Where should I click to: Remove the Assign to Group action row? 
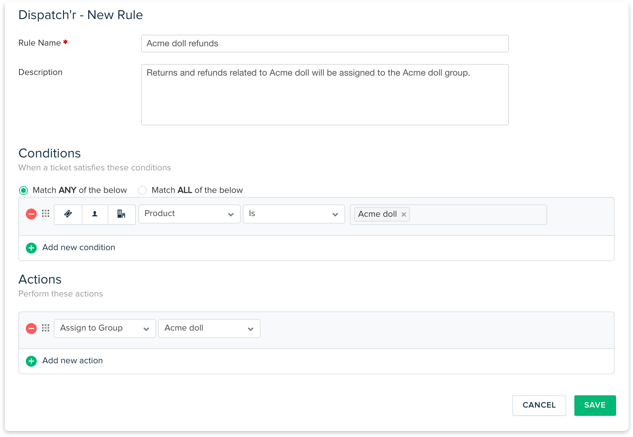pos(31,328)
